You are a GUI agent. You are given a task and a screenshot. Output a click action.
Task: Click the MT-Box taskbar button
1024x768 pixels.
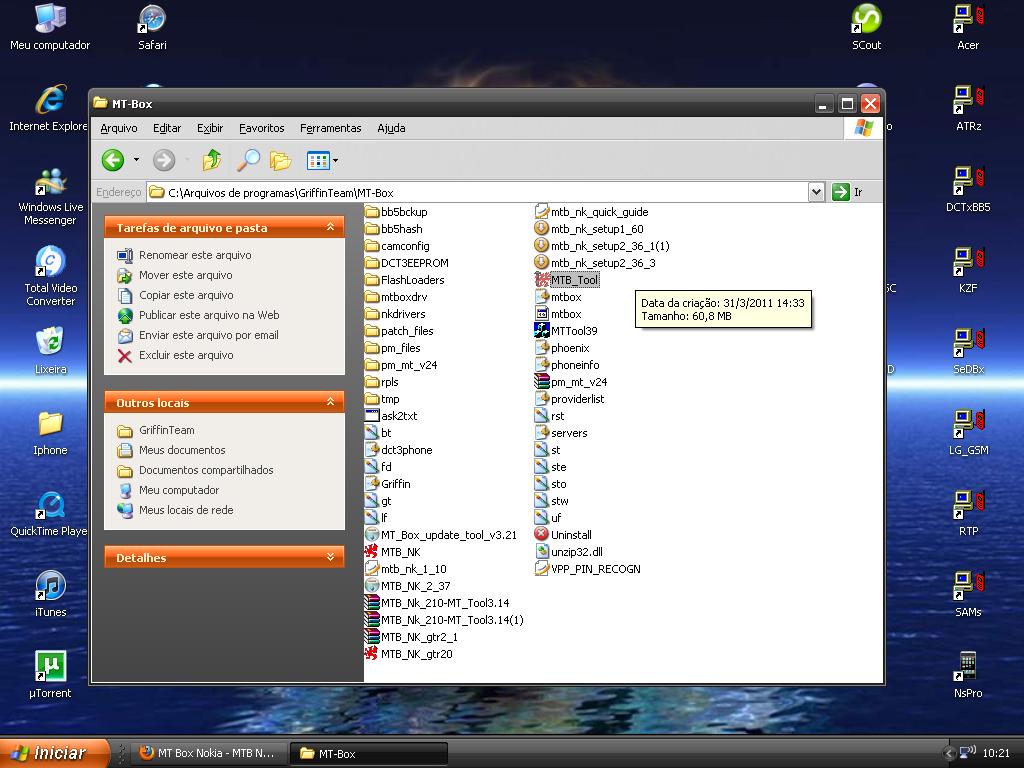(370, 754)
